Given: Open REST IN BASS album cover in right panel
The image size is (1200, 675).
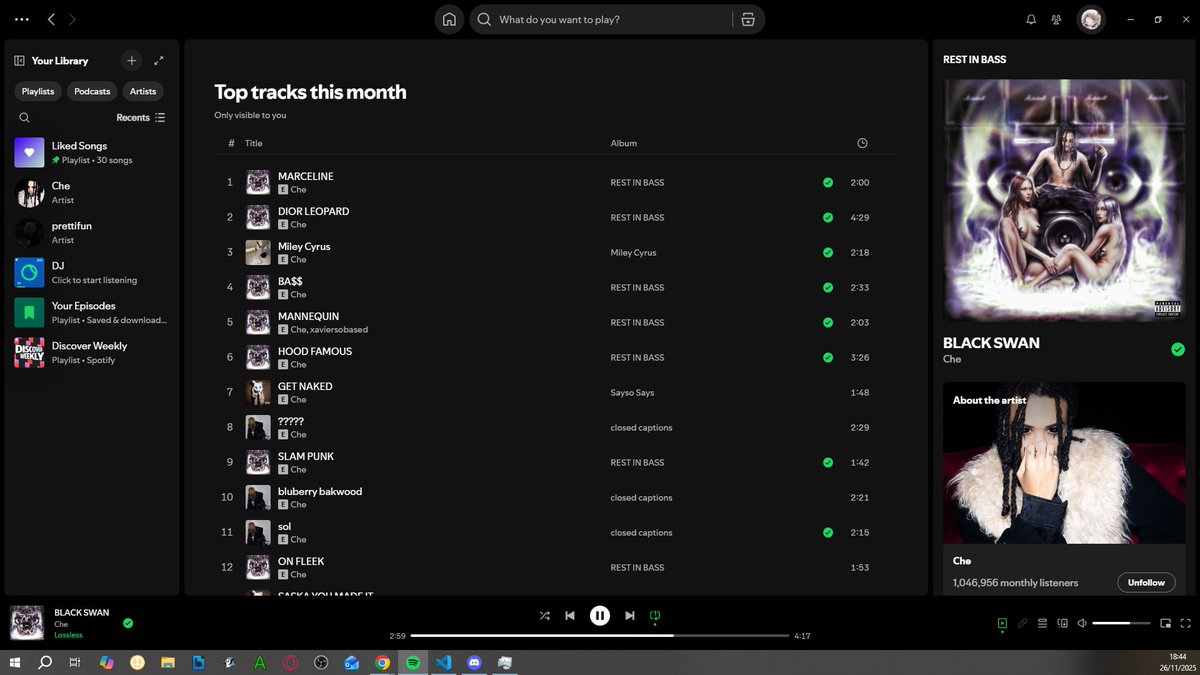Looking at the screenshot, I should (x=1064, y=200).
